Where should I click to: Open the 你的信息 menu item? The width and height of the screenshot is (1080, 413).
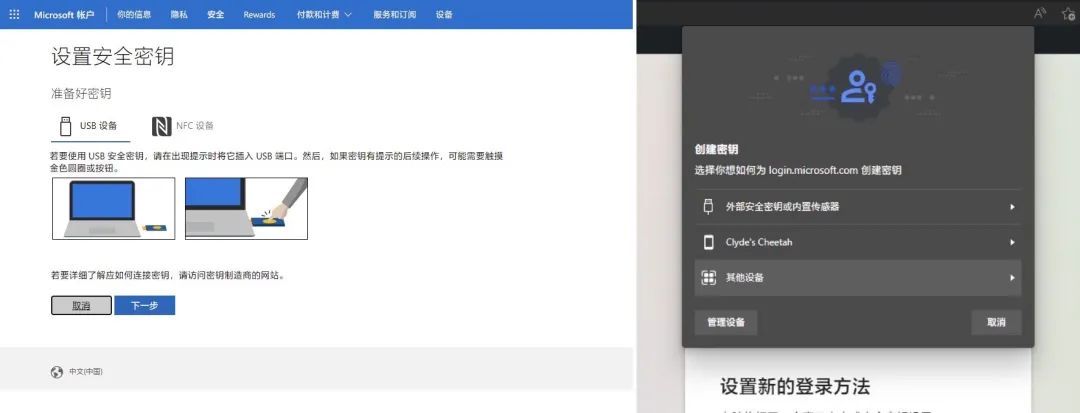point(134,14)
